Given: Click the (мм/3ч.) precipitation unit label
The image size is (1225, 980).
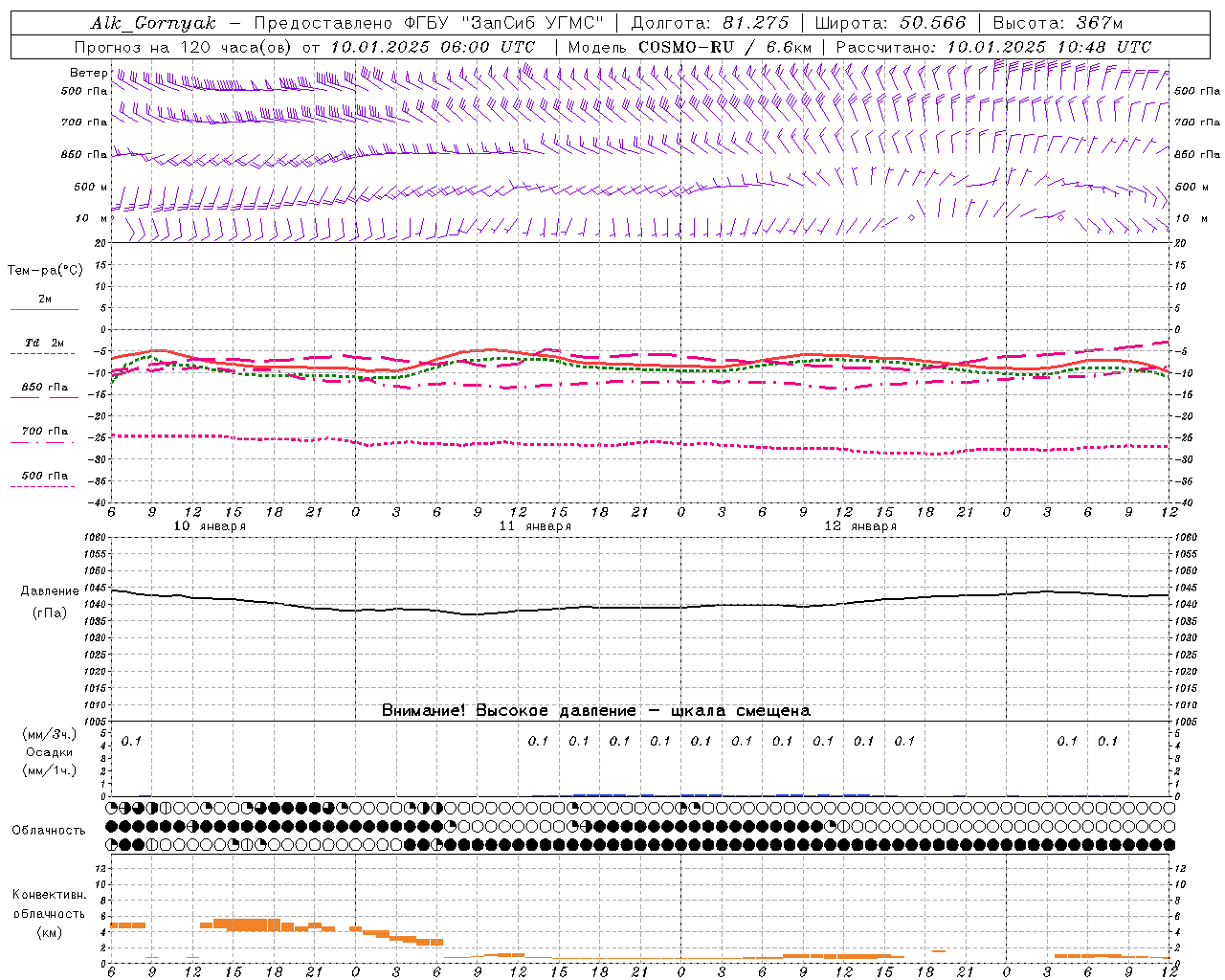Looking at the screenshot, I should click(x=50, y=734).
